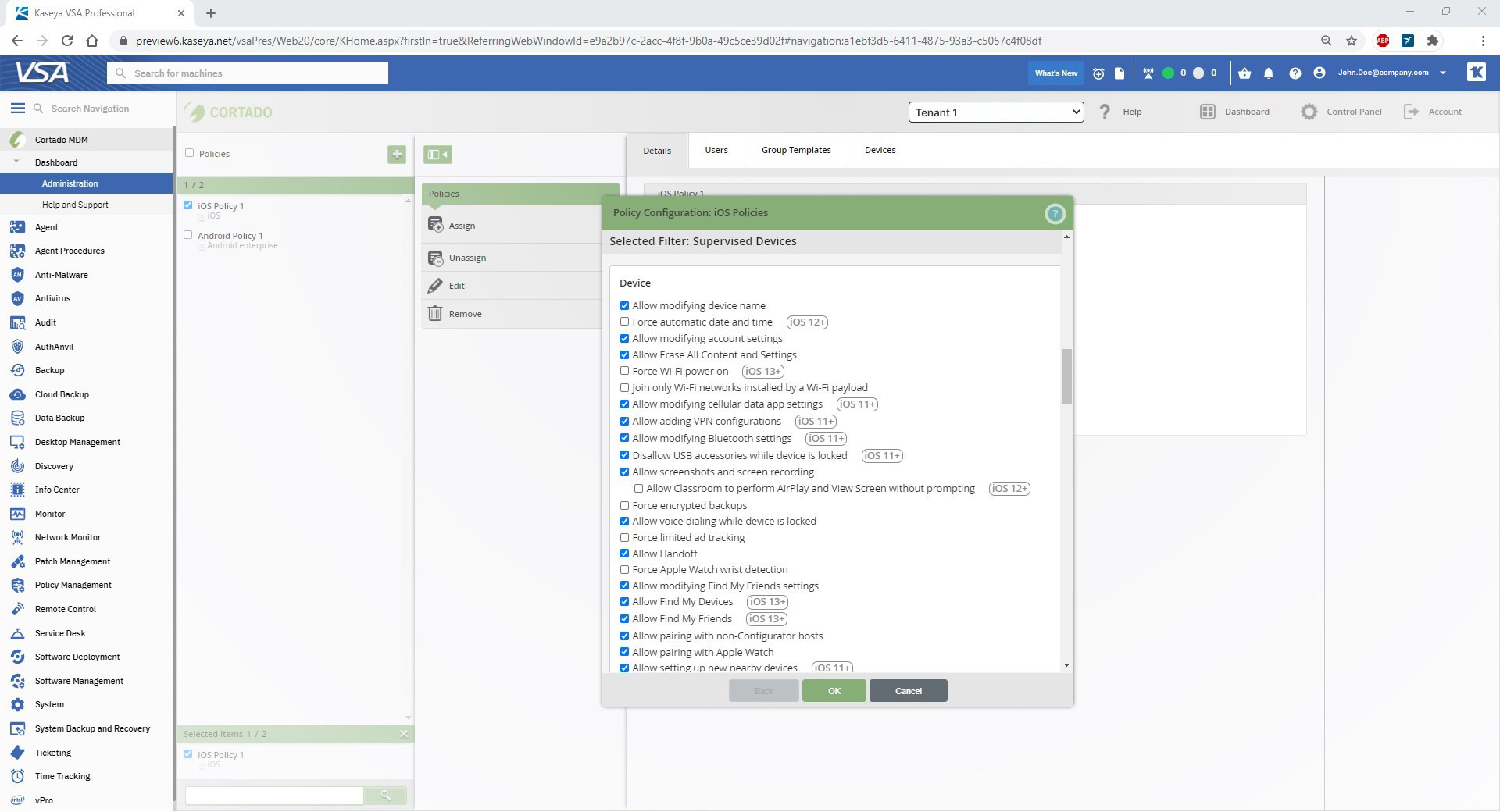1500x812 pixels.
Task: Open the Tenant 1 dropdown
Action: [x=995, y=112]
